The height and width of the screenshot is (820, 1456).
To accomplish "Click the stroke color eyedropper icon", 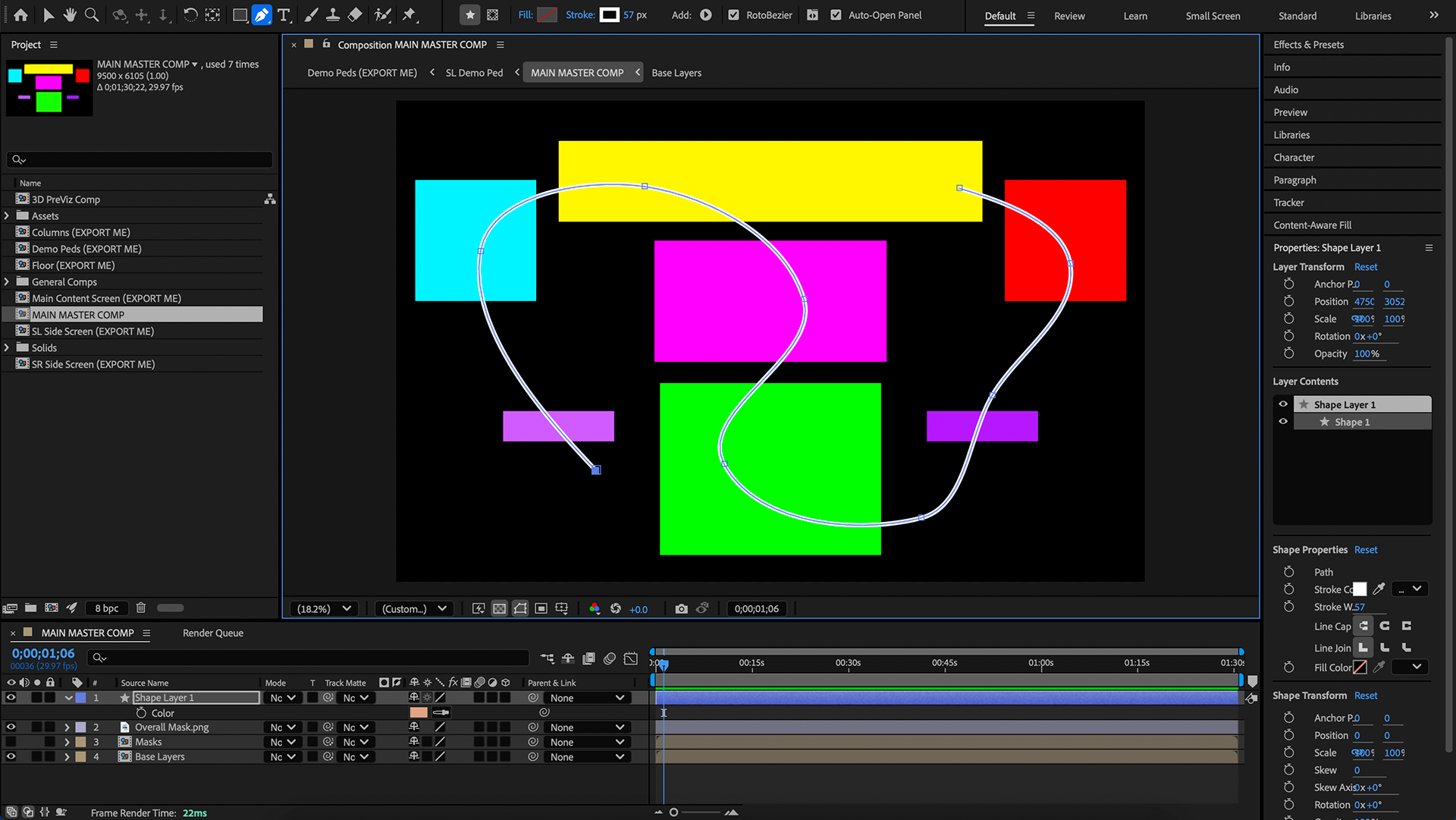I will tap(1379, 589).
